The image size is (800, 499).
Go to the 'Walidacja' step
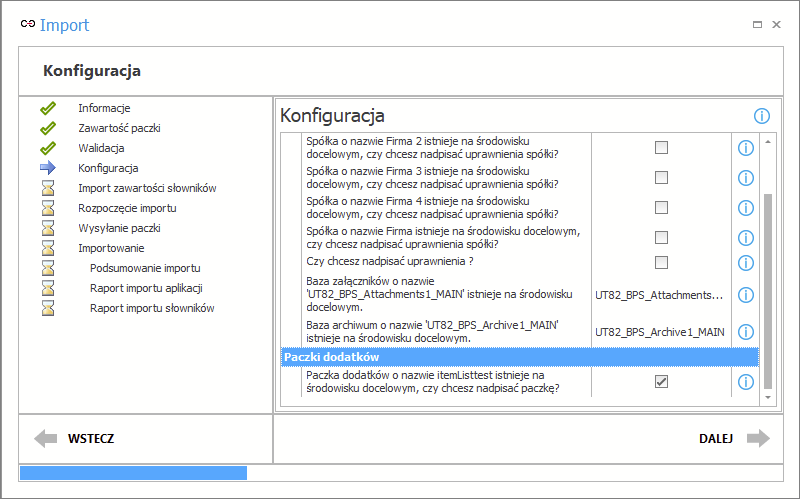(x=101, y=148)
